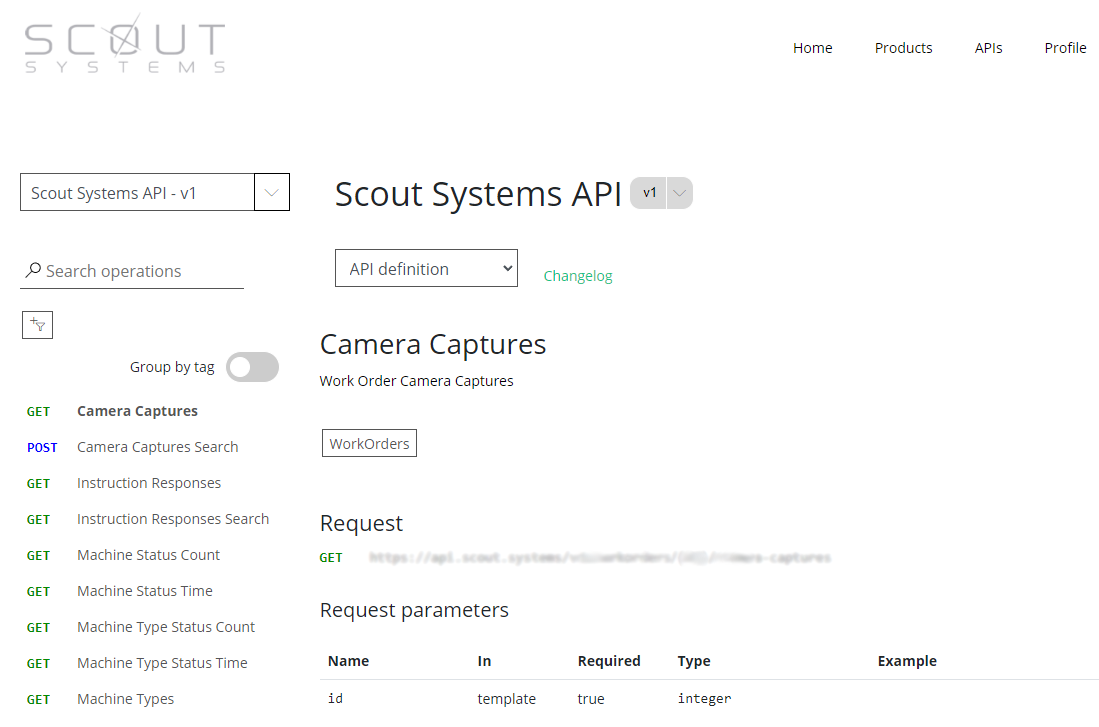Select the Machine Types operation
Image resolution: width=1099 pixels, height=727 pixels.
pyautogui.click(x=125, y=699)
